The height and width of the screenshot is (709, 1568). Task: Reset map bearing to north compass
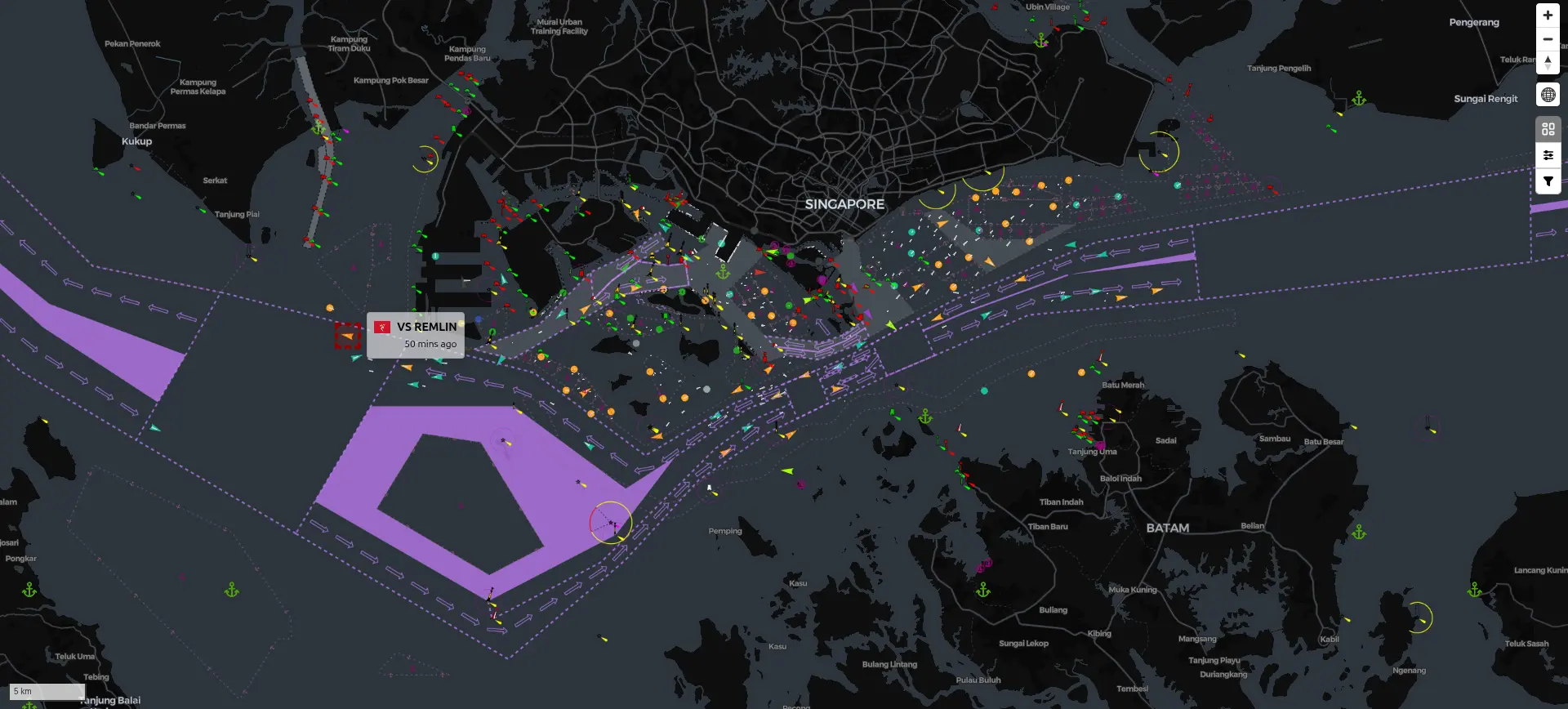tap(1548, 63)
